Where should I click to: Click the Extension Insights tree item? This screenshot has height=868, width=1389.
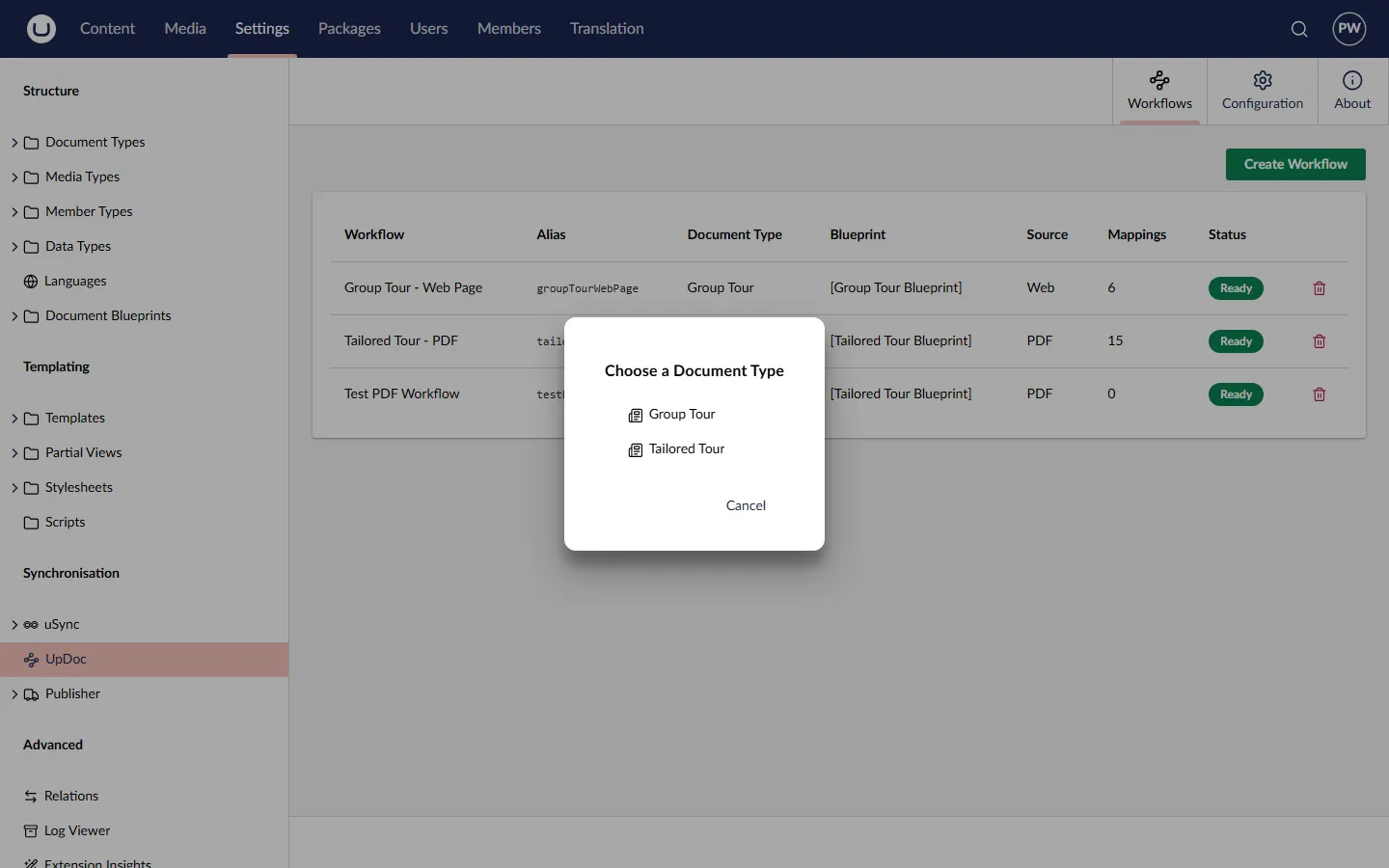(97, 862)
